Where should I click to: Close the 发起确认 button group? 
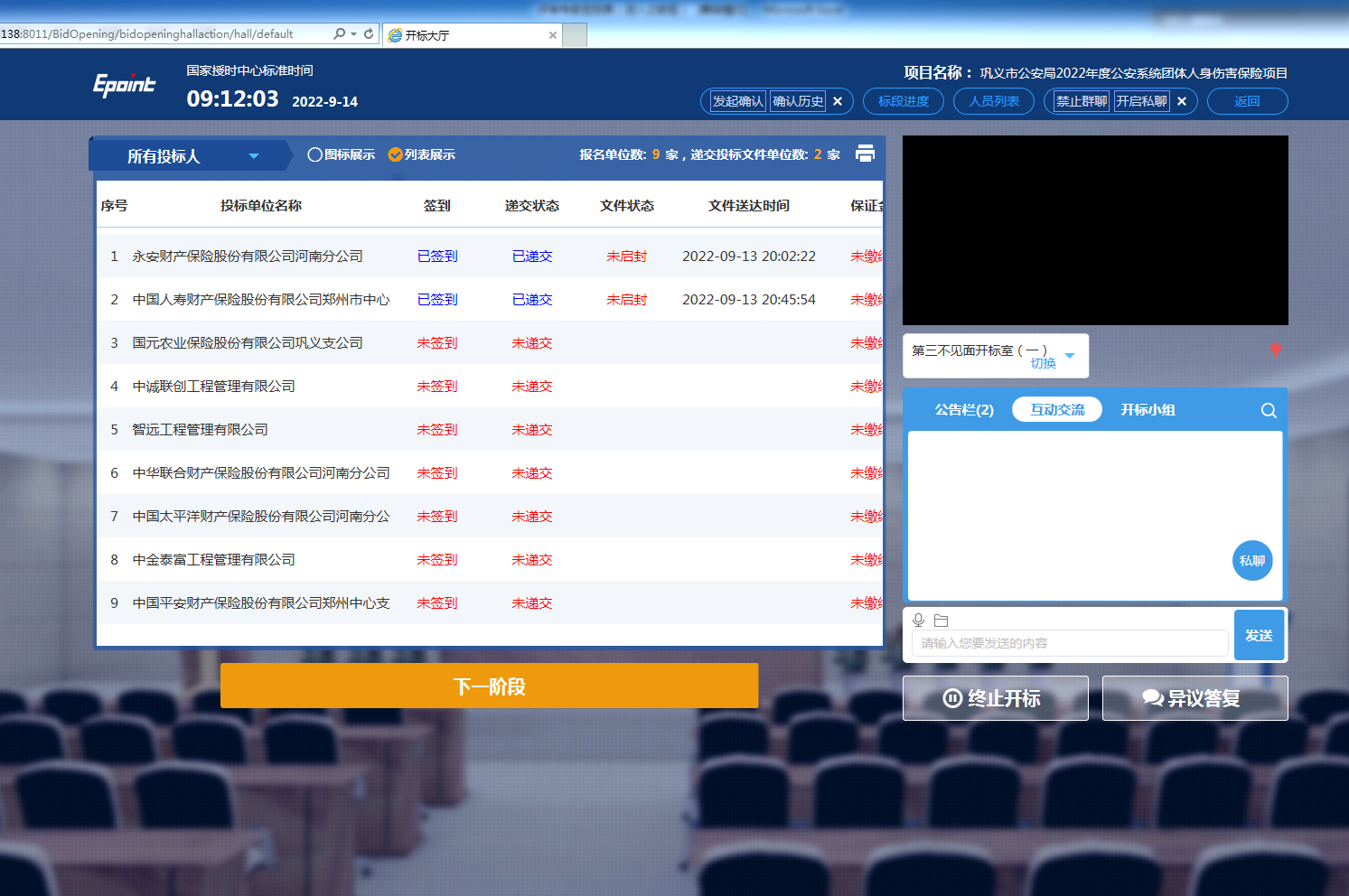coord(838,101)
